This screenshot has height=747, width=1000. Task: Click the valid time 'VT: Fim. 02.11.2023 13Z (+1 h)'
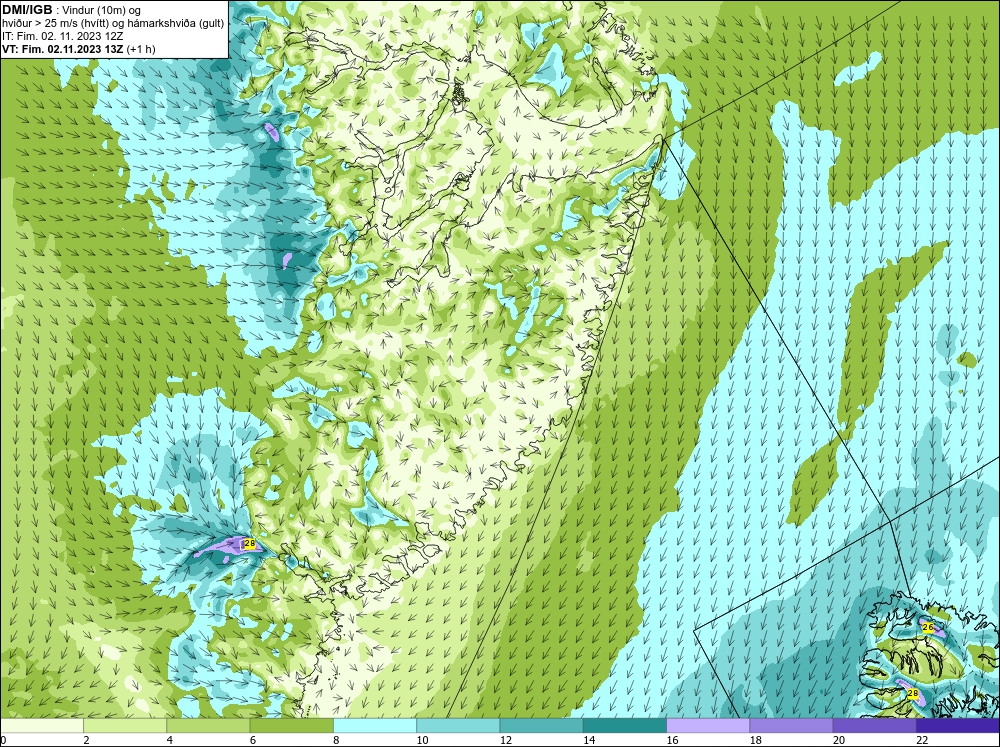[78, 49]
